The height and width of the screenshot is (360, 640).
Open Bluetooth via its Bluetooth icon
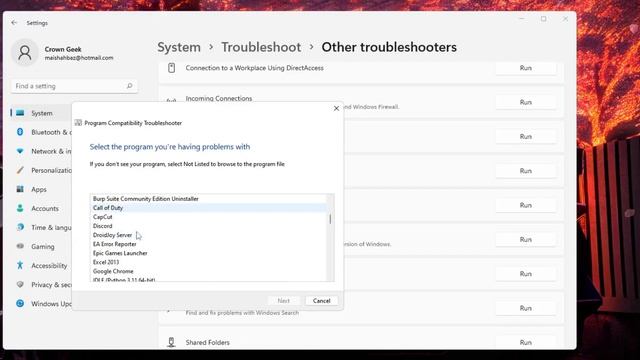tap(20, 132)
